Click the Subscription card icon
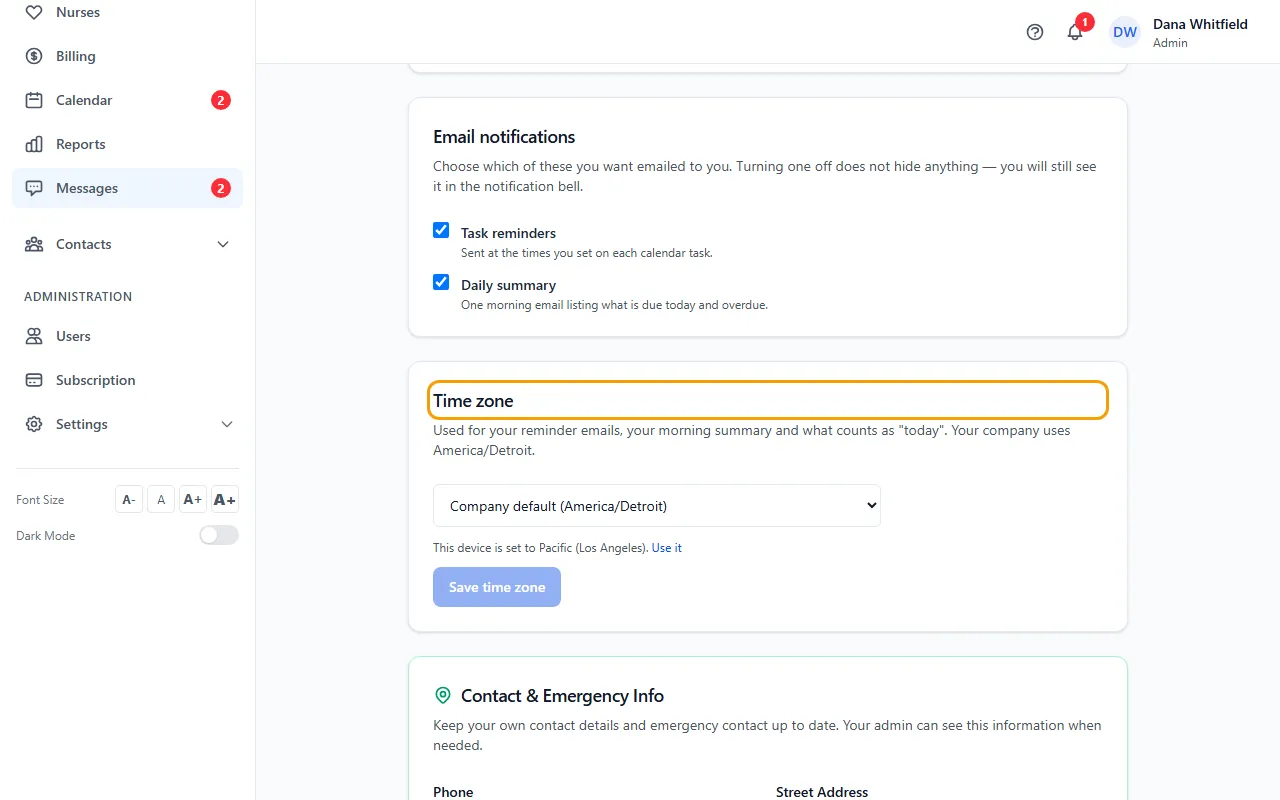This screenshot has width=1280, height=800. tap(34, 380)
